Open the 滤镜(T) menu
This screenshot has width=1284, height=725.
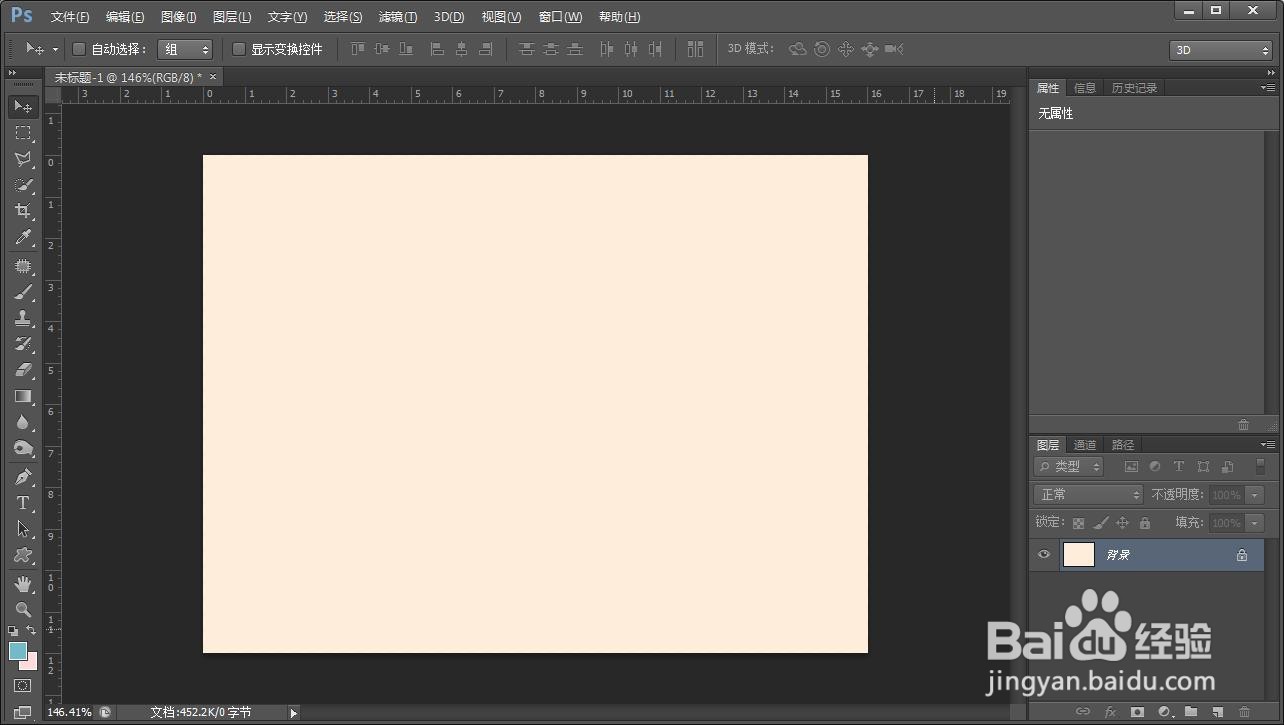click(398, 17)
